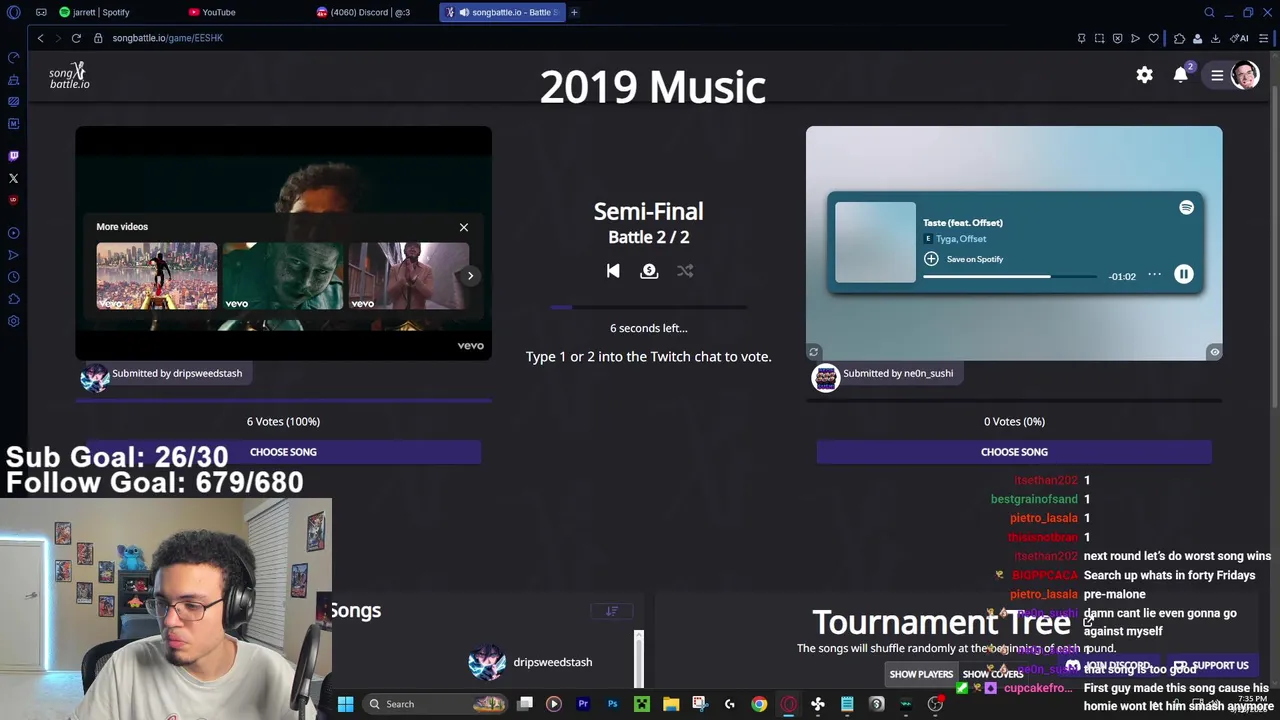Click the browser snapshot tool icon
The height and width of the screenshot is (720, 1280).
coord(1099,38)
